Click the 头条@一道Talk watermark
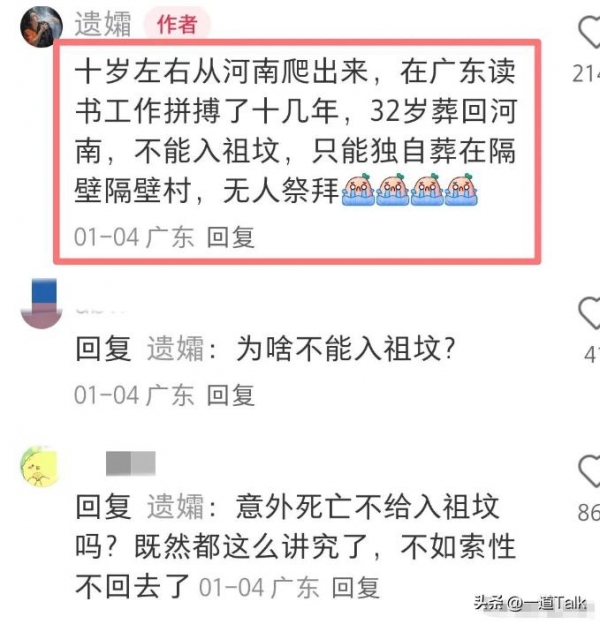Viewport: 600px width, 624px height. pyautogui.click(x=530, y=603)
